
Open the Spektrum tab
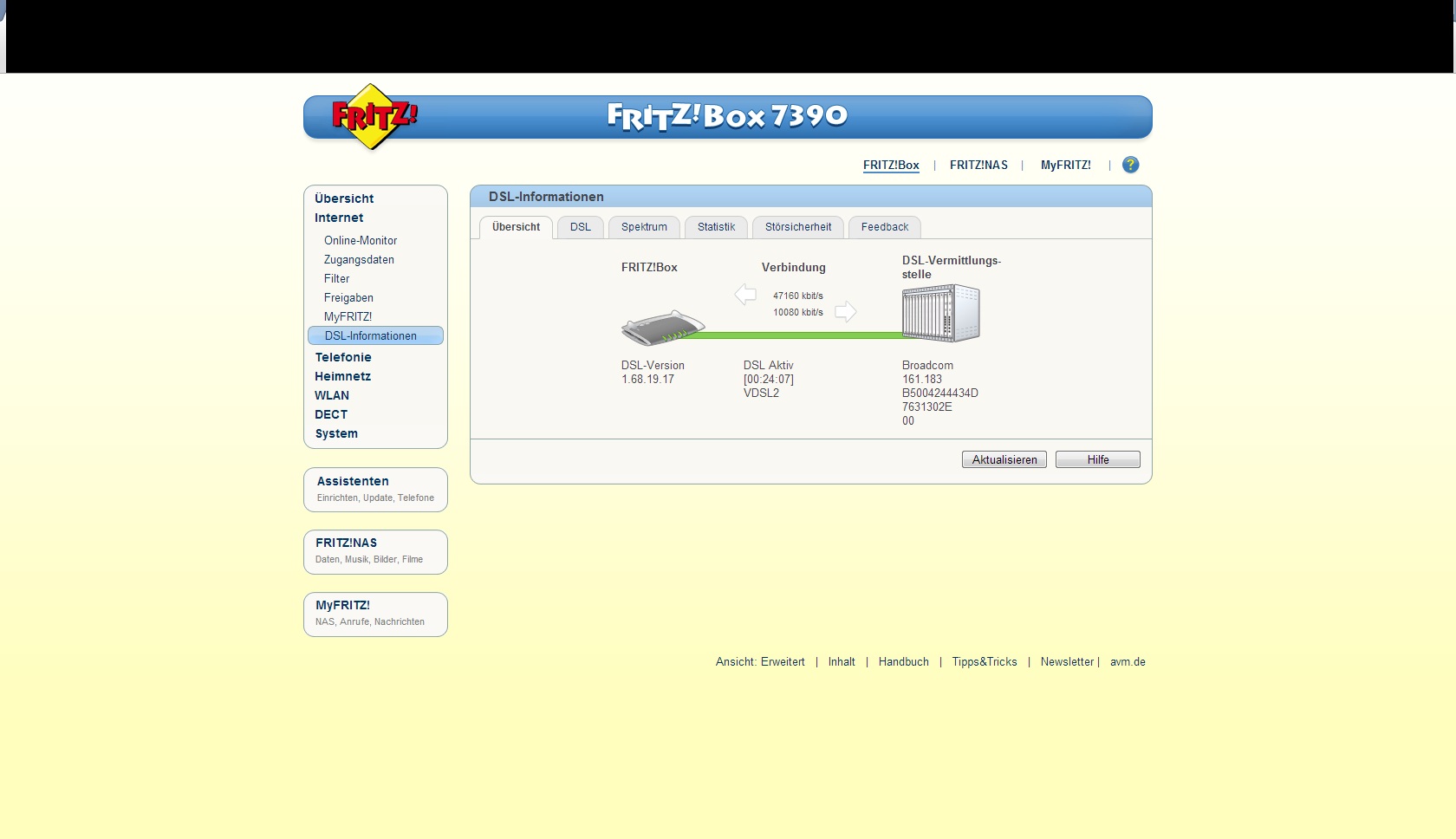pyautogui.click(x=644, y=227)
